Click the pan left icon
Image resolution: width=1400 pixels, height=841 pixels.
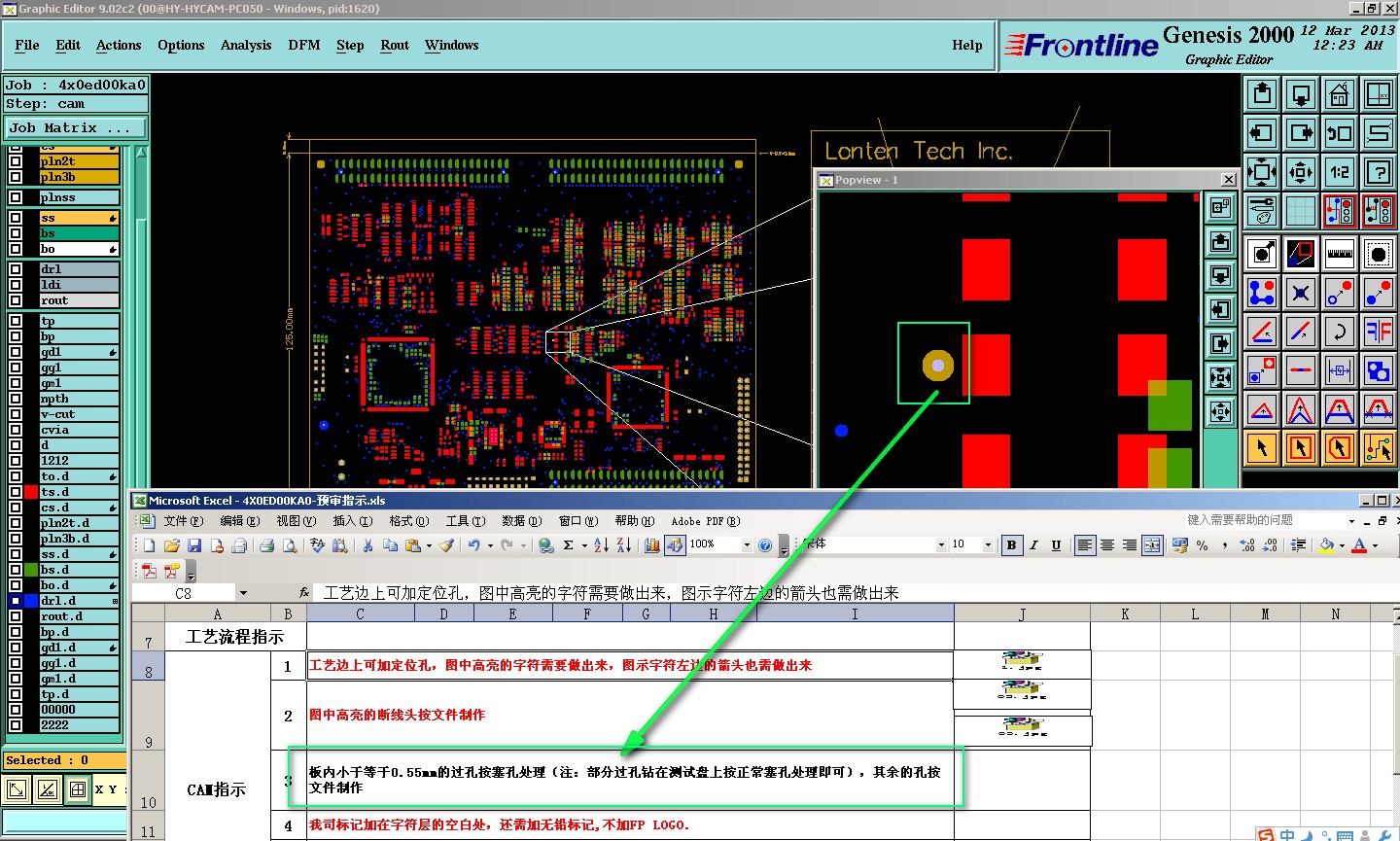pos(1262,133)
